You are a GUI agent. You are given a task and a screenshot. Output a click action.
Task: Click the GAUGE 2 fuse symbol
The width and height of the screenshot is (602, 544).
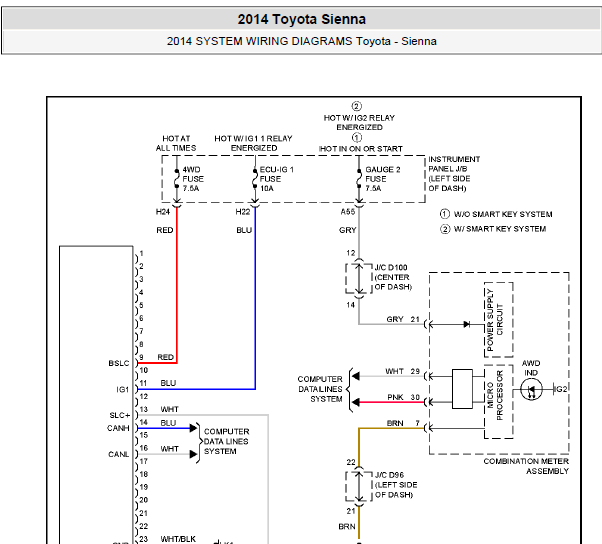pyautogui.click(x=359, y=178)
